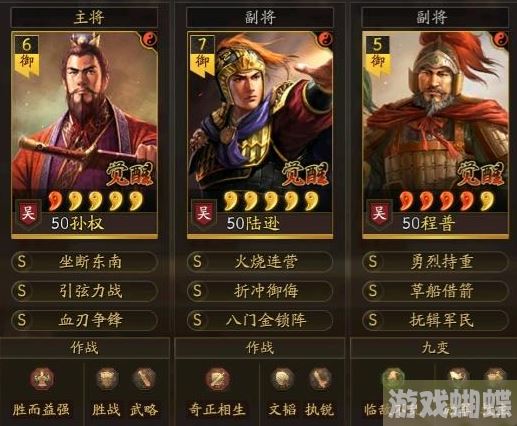Screen dimensions: 517x426
Task: Open the 奇正相生 book icon
Action: 217,379
